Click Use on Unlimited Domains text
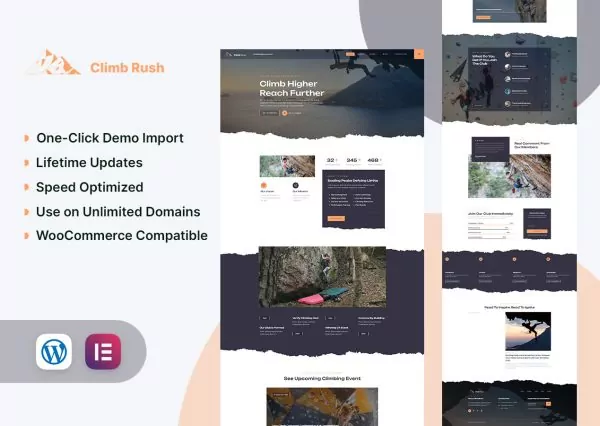This screenshot has width=600, height=426. [x=118, y=212]
